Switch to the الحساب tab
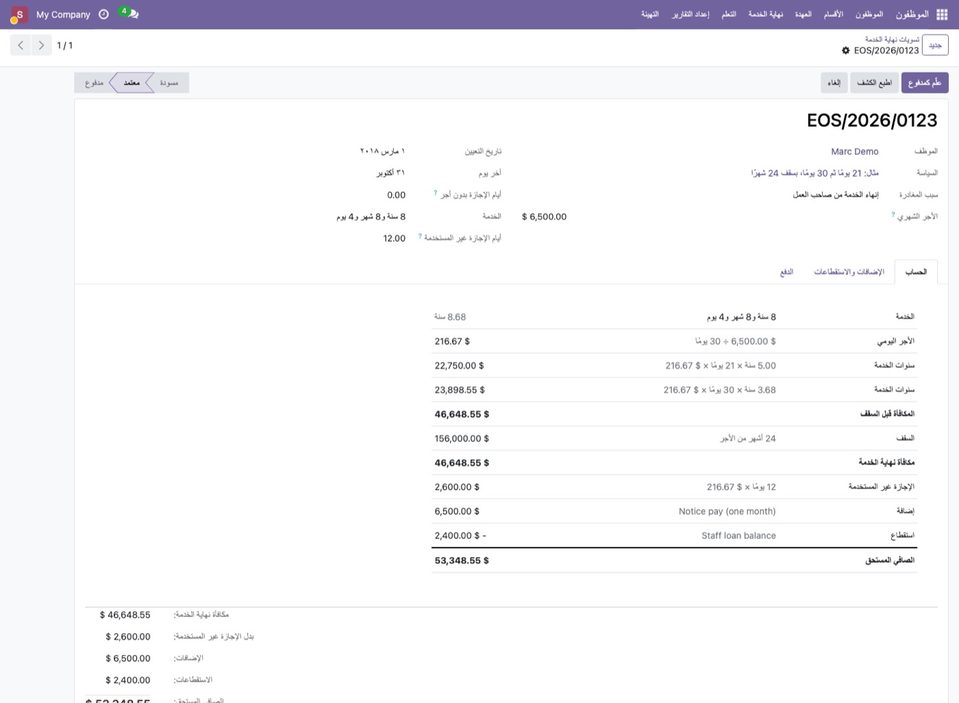This screenshot has height=703, width=959. 916,272
